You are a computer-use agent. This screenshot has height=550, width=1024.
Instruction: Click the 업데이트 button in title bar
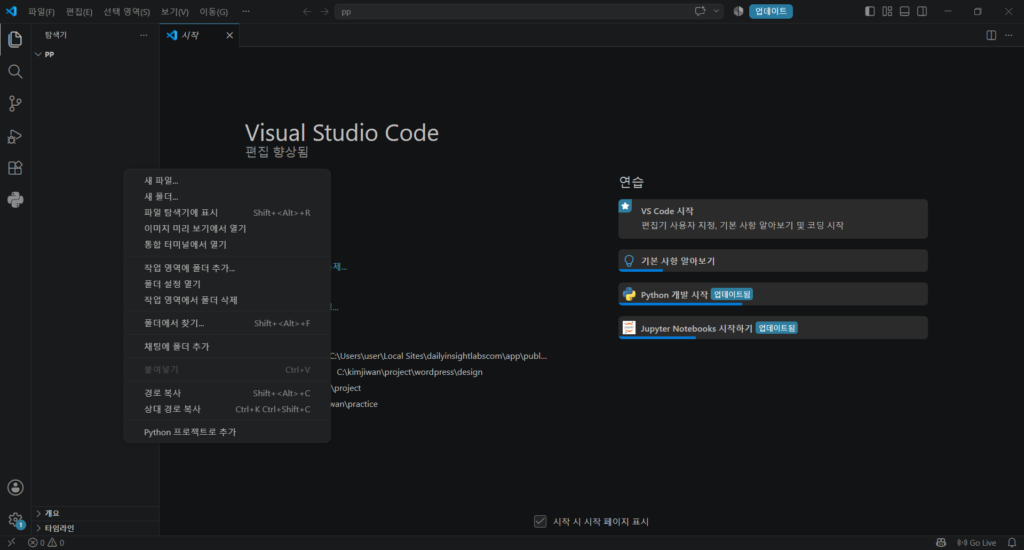(771, 11)
